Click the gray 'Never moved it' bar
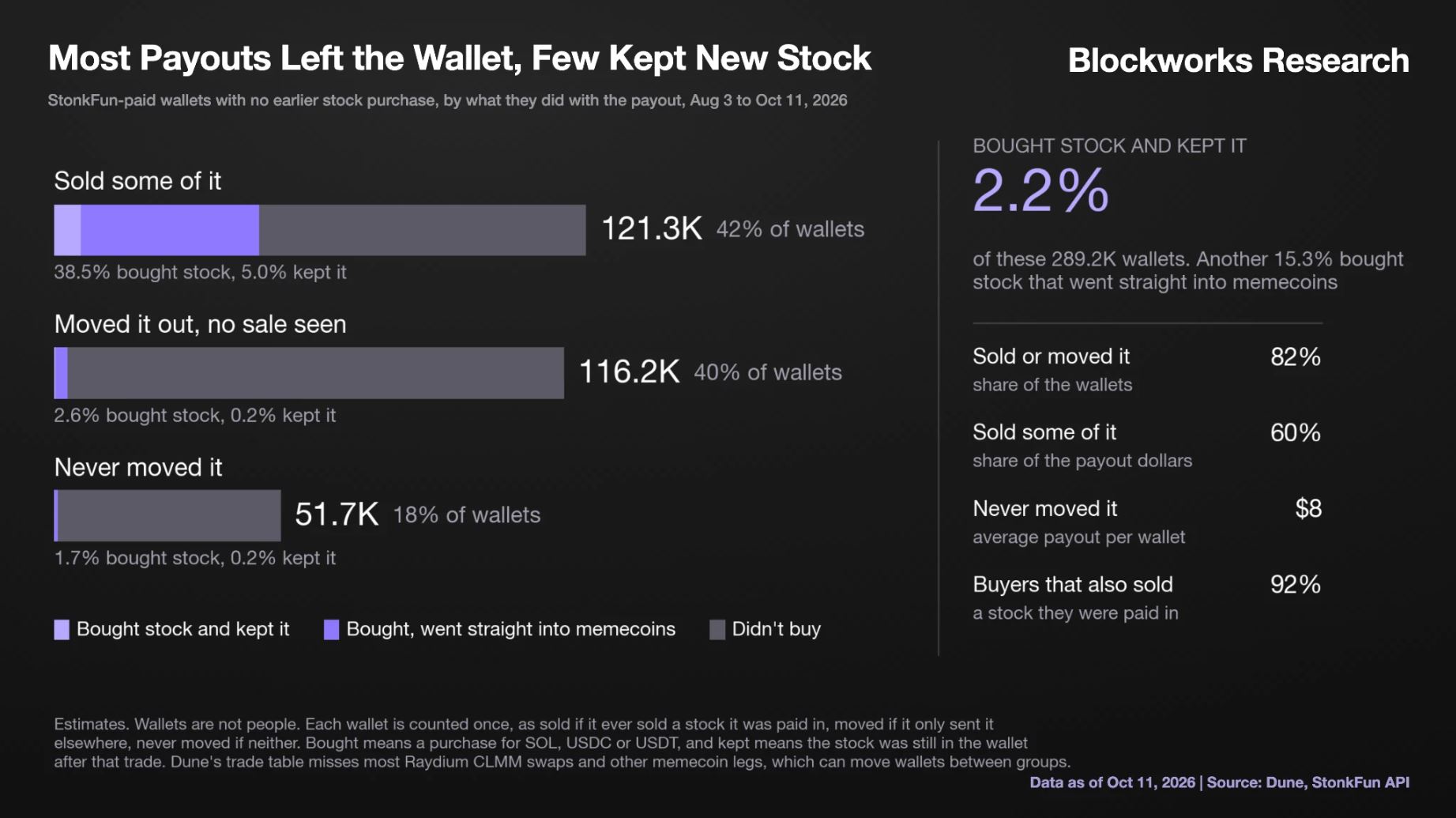Screen dimensions: 1456x818 tap(169, 515)
